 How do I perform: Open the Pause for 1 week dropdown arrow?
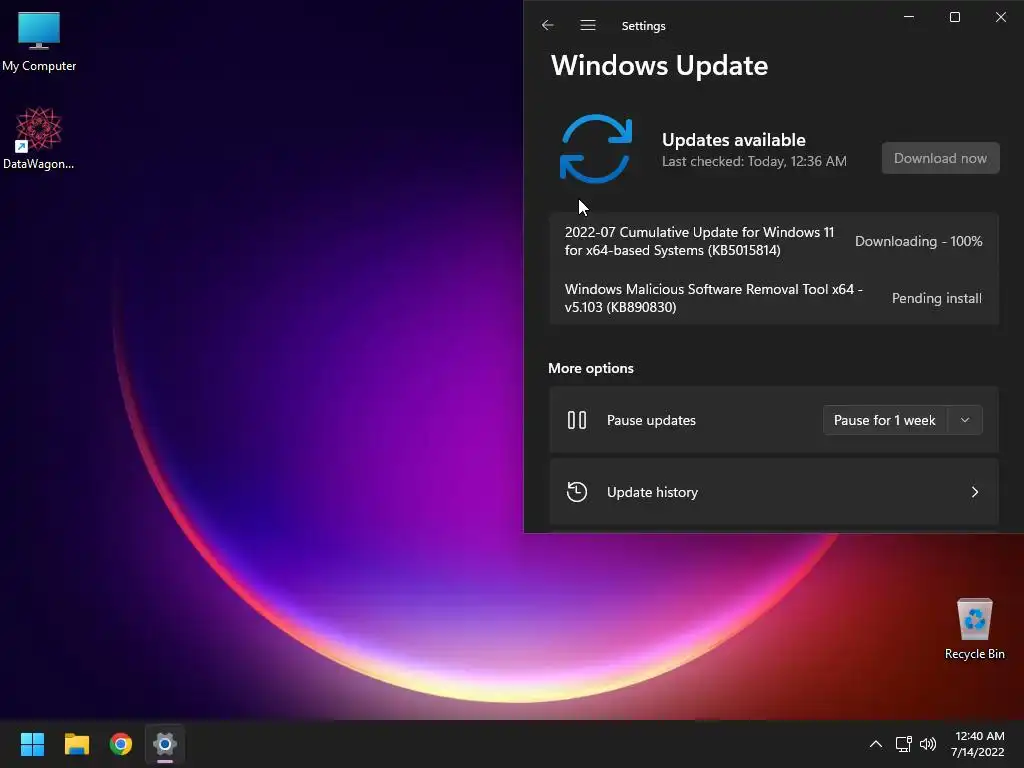965,420
